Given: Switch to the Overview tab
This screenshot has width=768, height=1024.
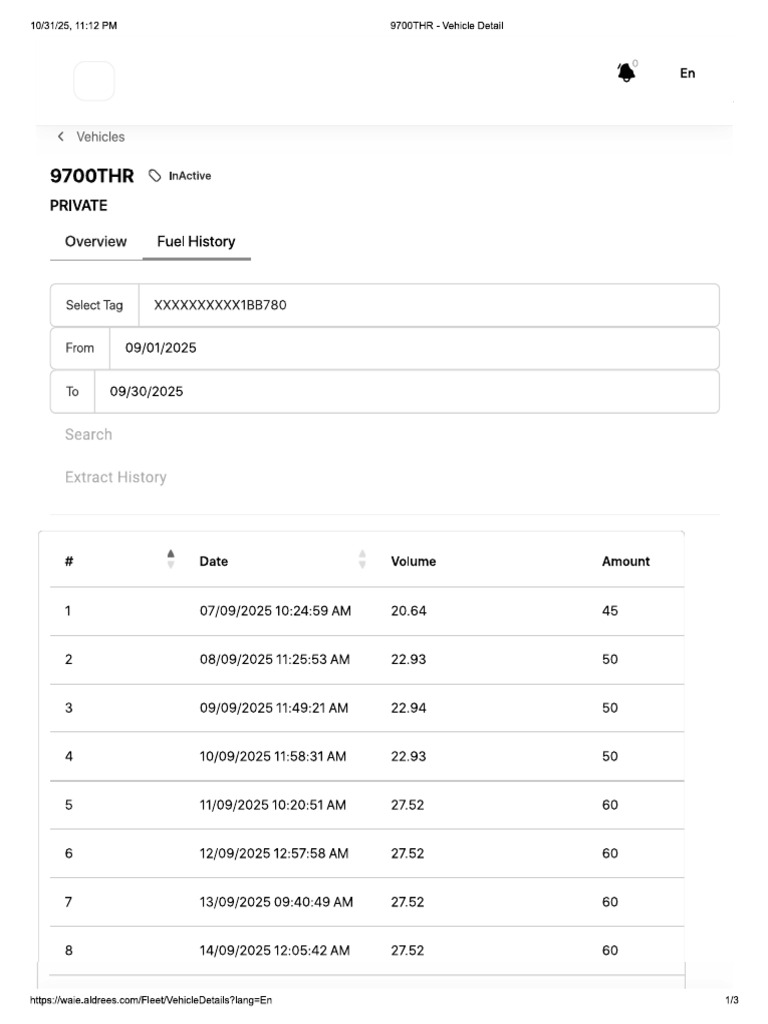Looking at the screenshot, I should pos(96,242).
